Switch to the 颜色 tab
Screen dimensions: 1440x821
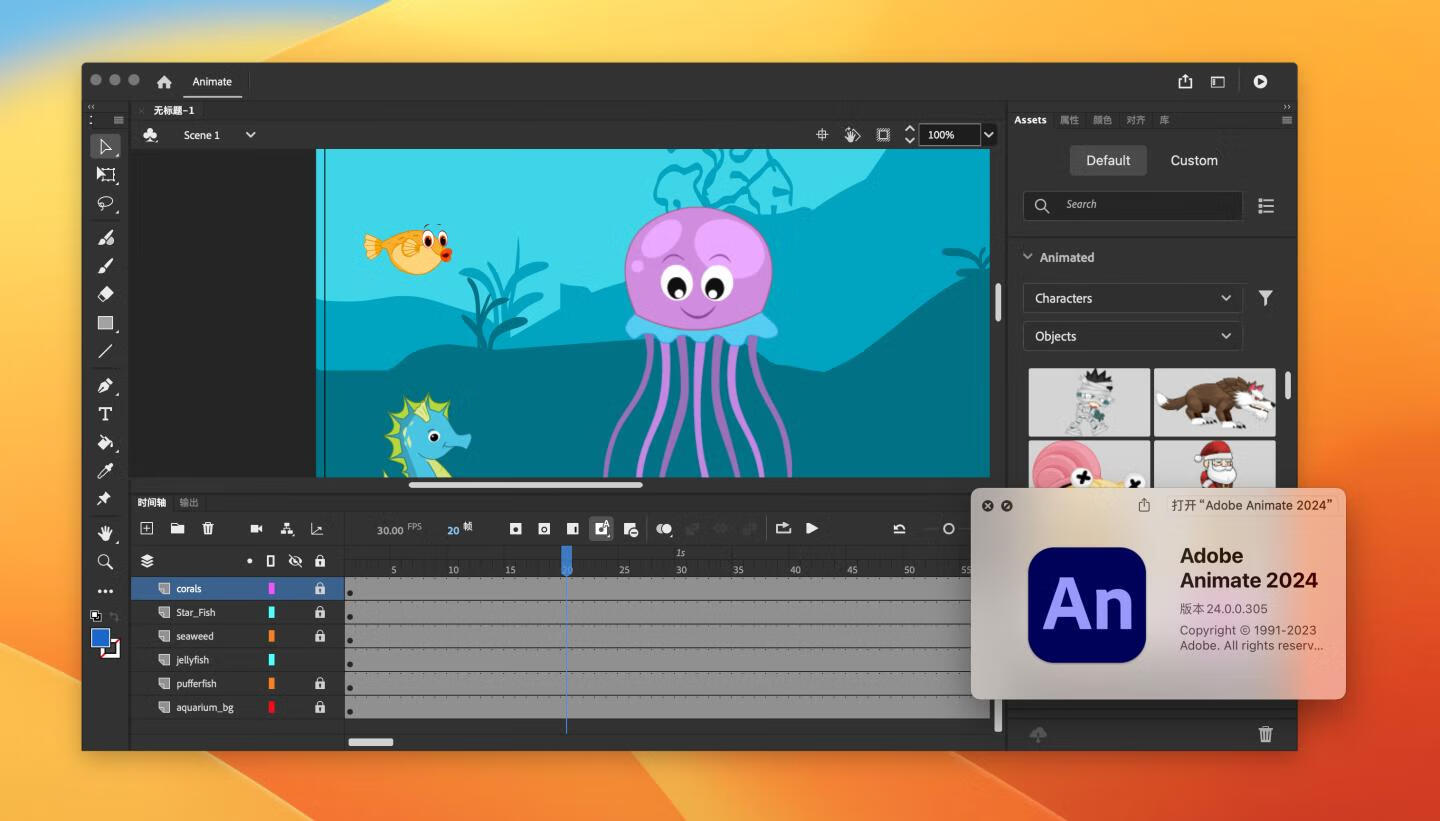(x=1102, y=120)
